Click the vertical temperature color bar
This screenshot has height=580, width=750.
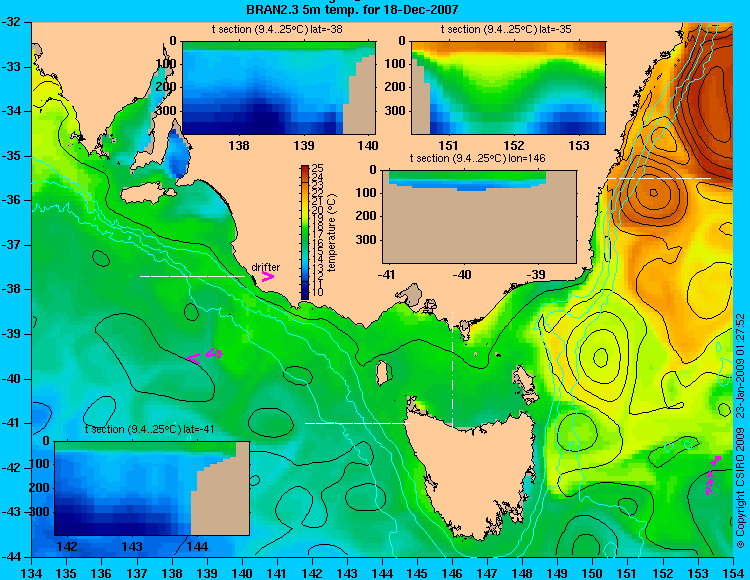pos(305,232)
